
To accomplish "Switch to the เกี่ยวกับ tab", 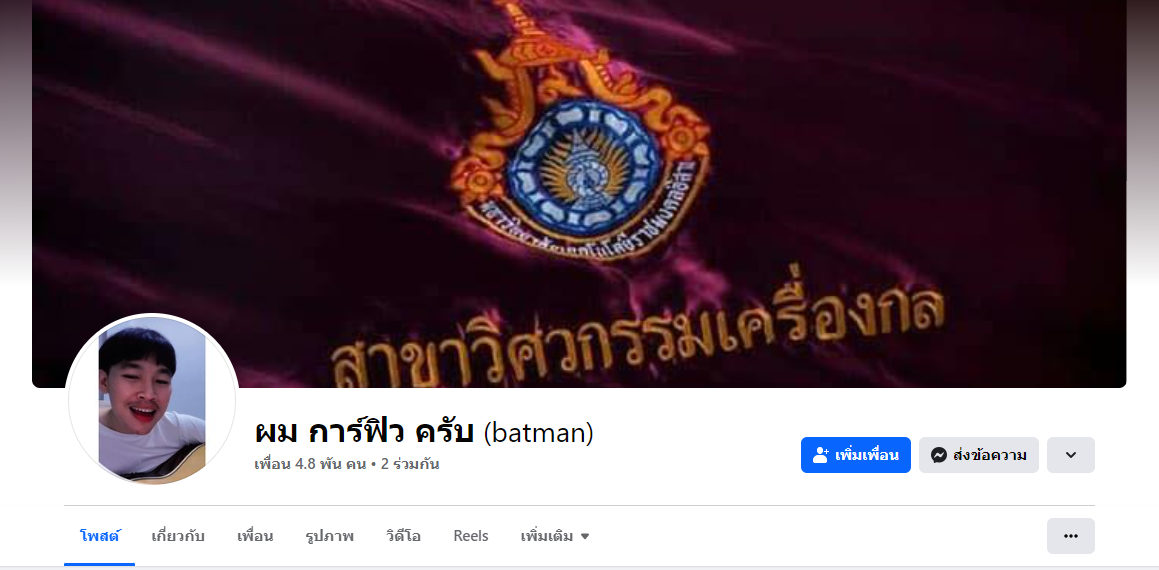I will 177,536.
